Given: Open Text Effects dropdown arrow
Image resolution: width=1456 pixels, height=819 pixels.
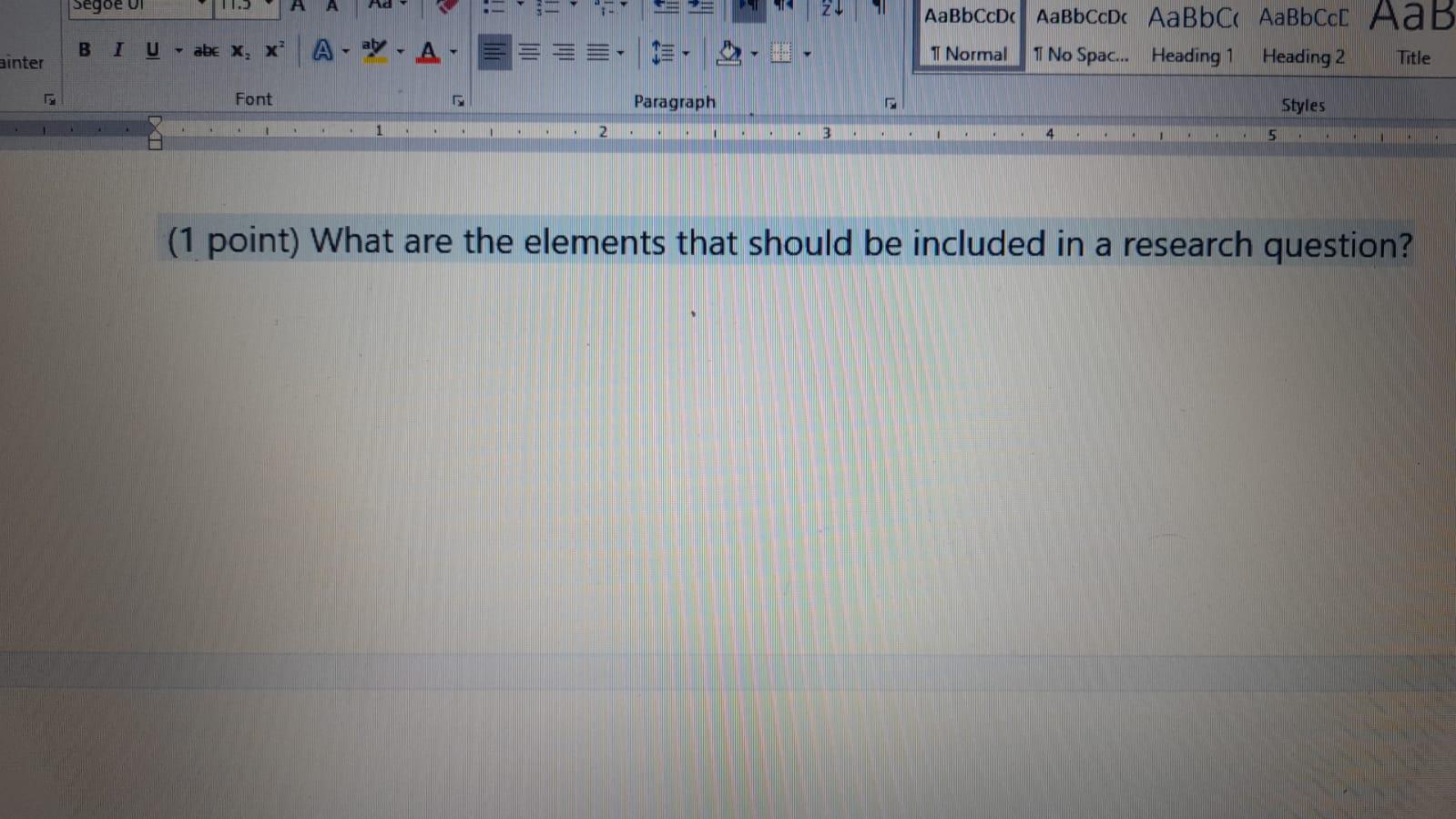Looking at the screenshot, I should click(346, 52).
